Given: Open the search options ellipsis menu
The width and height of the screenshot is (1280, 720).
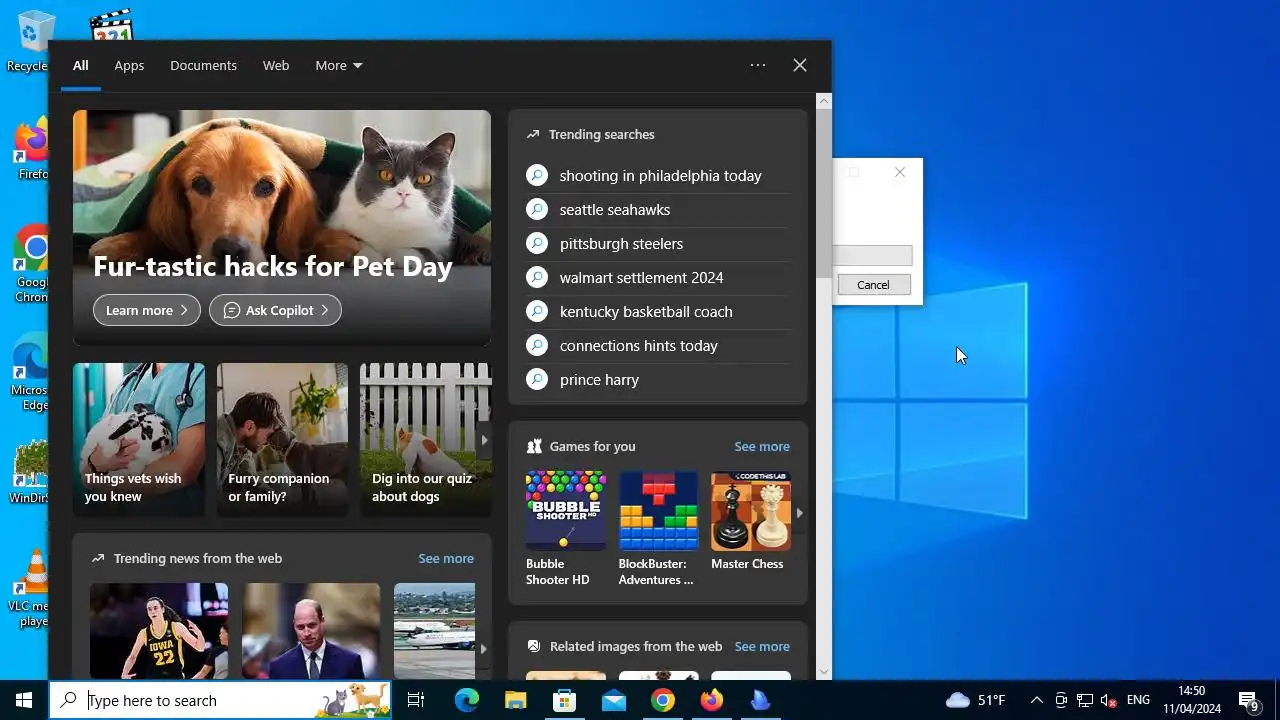Looking at the screenshot, I should click(x=758, y=65).
